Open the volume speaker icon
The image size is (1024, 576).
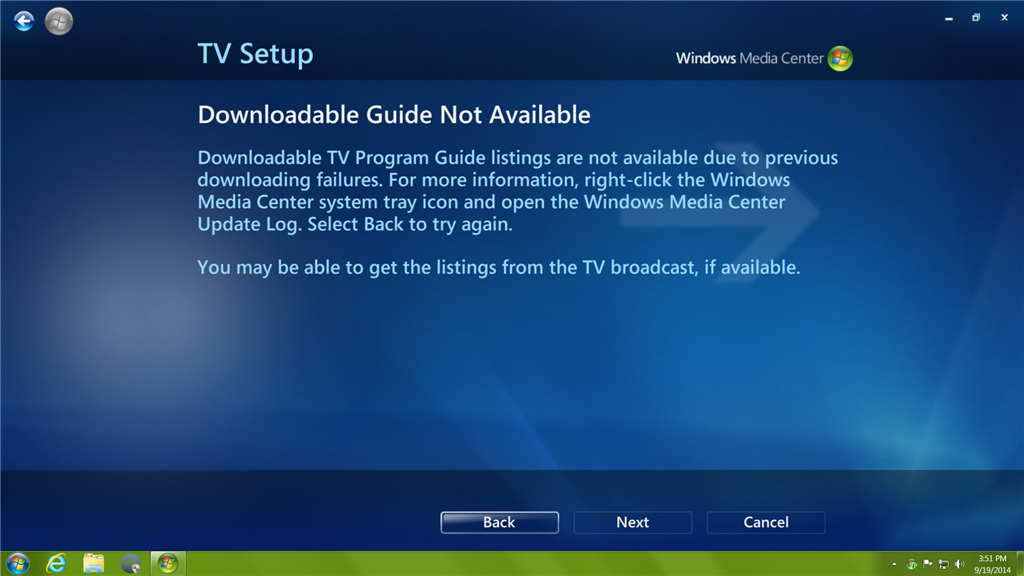tap(959, 564)
